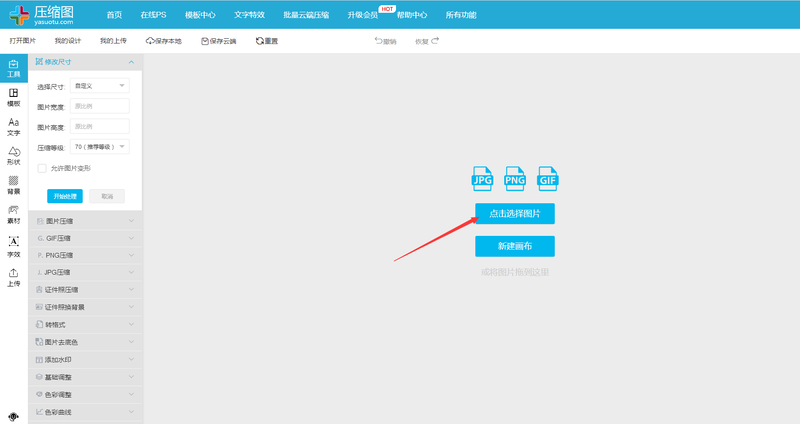This screenshot has height=424, width=800.
Task: Open 帮助中心 in top navigation
Action: pyautogui.click(x=412, y=15)
